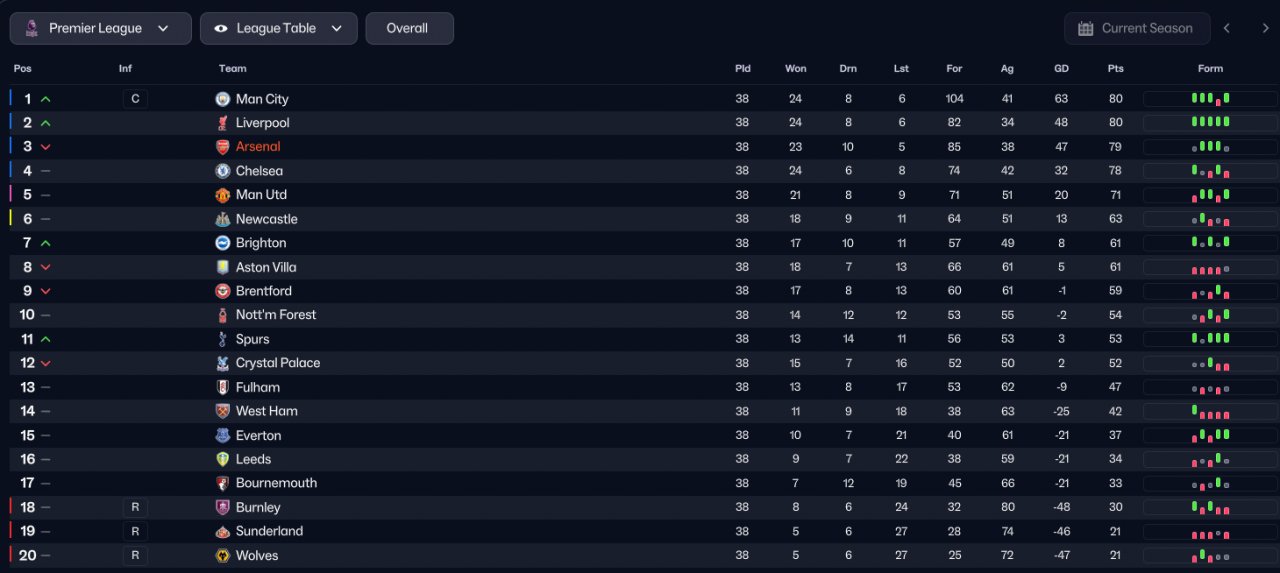This screenshot has height=573, width=1280.
Task: Click the Brighton club crest
Action: 222,243
